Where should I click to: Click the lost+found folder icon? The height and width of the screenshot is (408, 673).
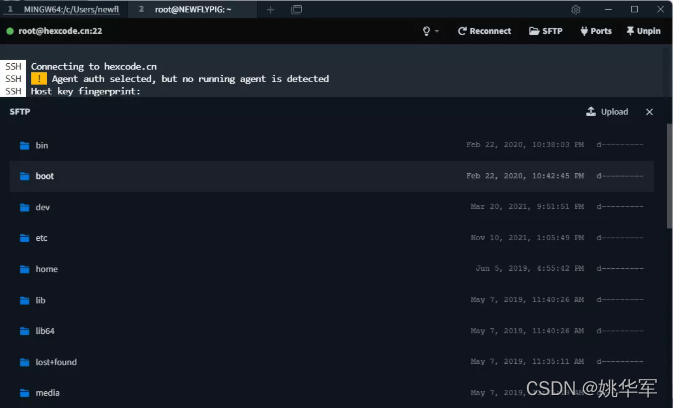pyautogui.click(x=24, y=363)
